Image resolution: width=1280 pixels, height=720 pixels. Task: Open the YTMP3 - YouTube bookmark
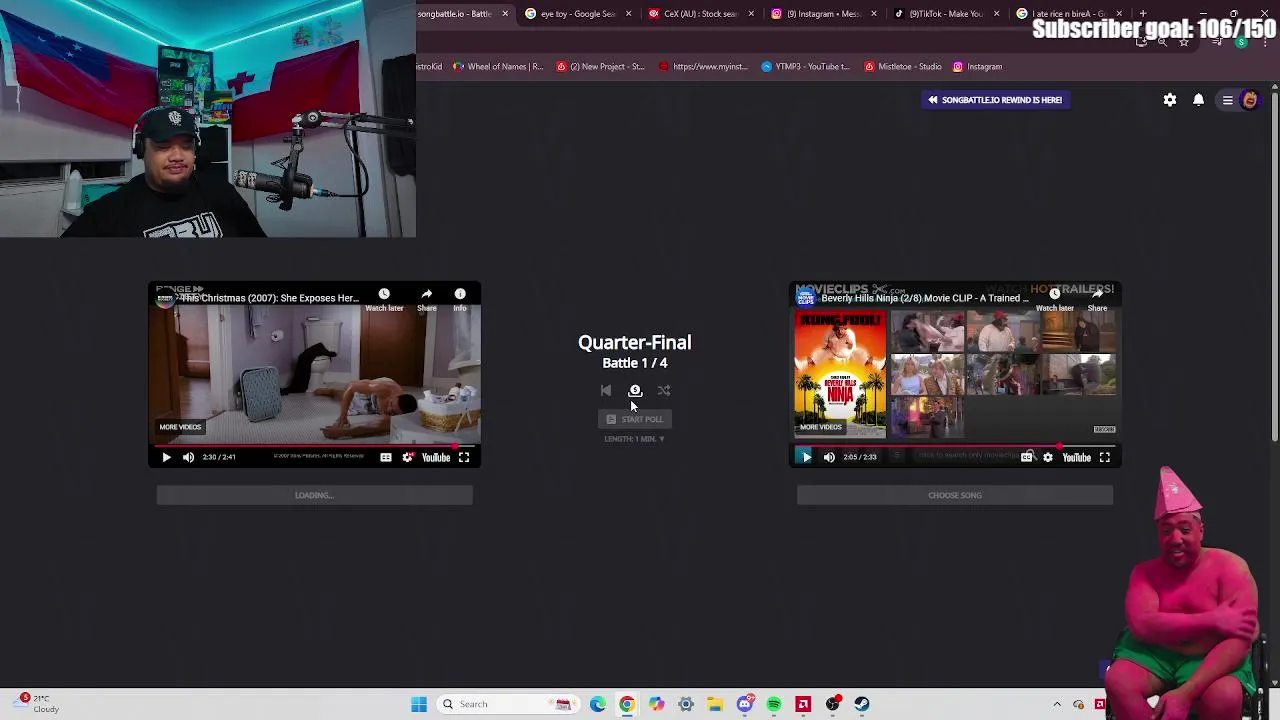805,67
